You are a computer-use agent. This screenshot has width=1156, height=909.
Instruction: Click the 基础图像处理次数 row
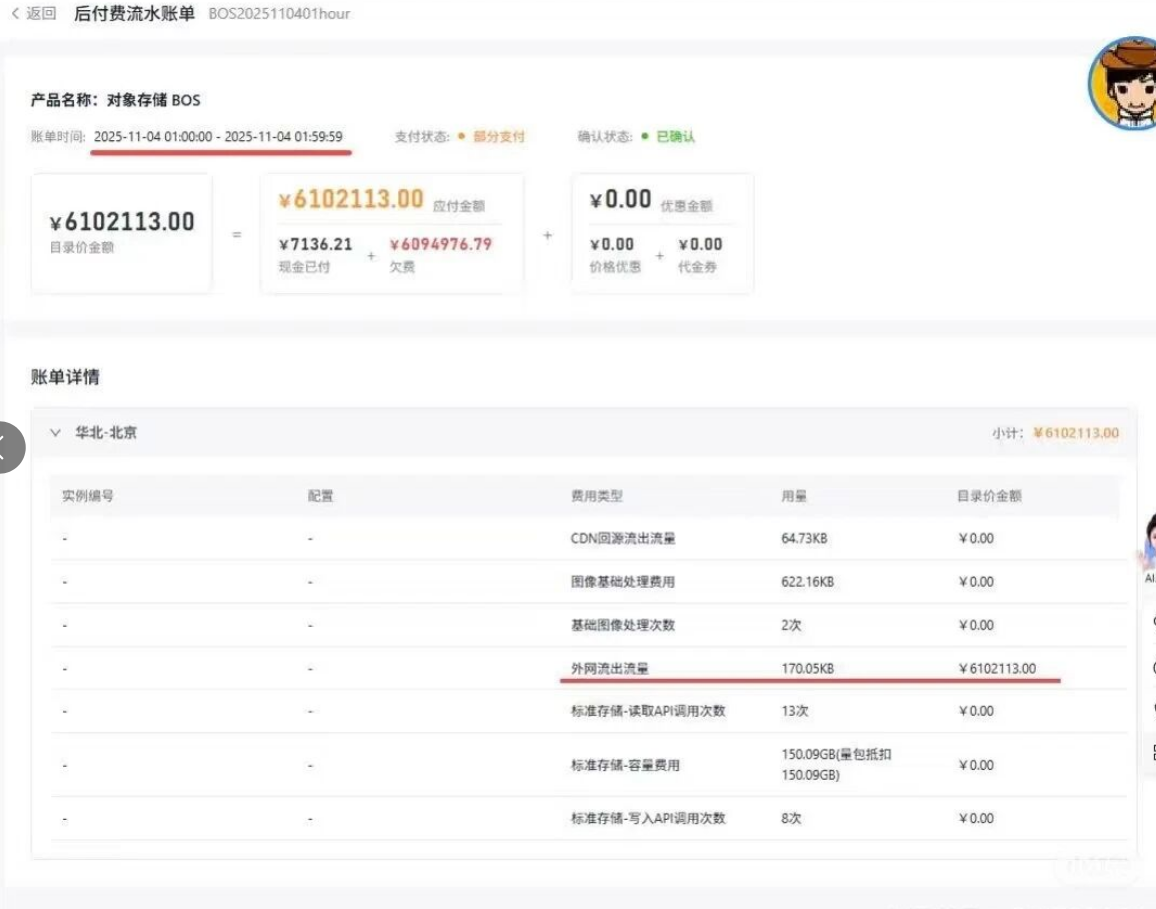(x=588, y=625)
